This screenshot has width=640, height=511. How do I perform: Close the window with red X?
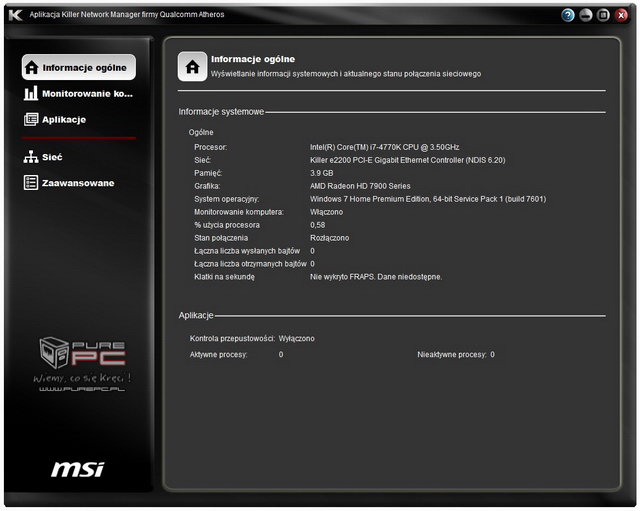[621, 16]
